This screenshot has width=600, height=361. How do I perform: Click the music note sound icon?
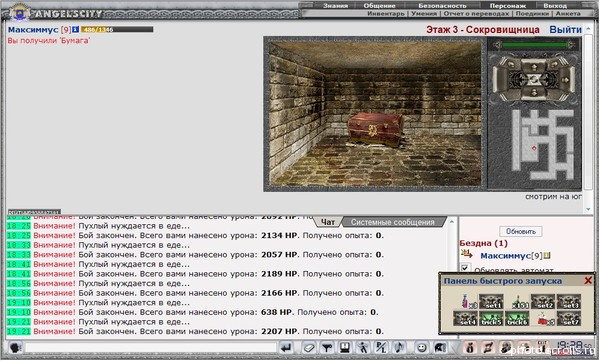(399, 348)
